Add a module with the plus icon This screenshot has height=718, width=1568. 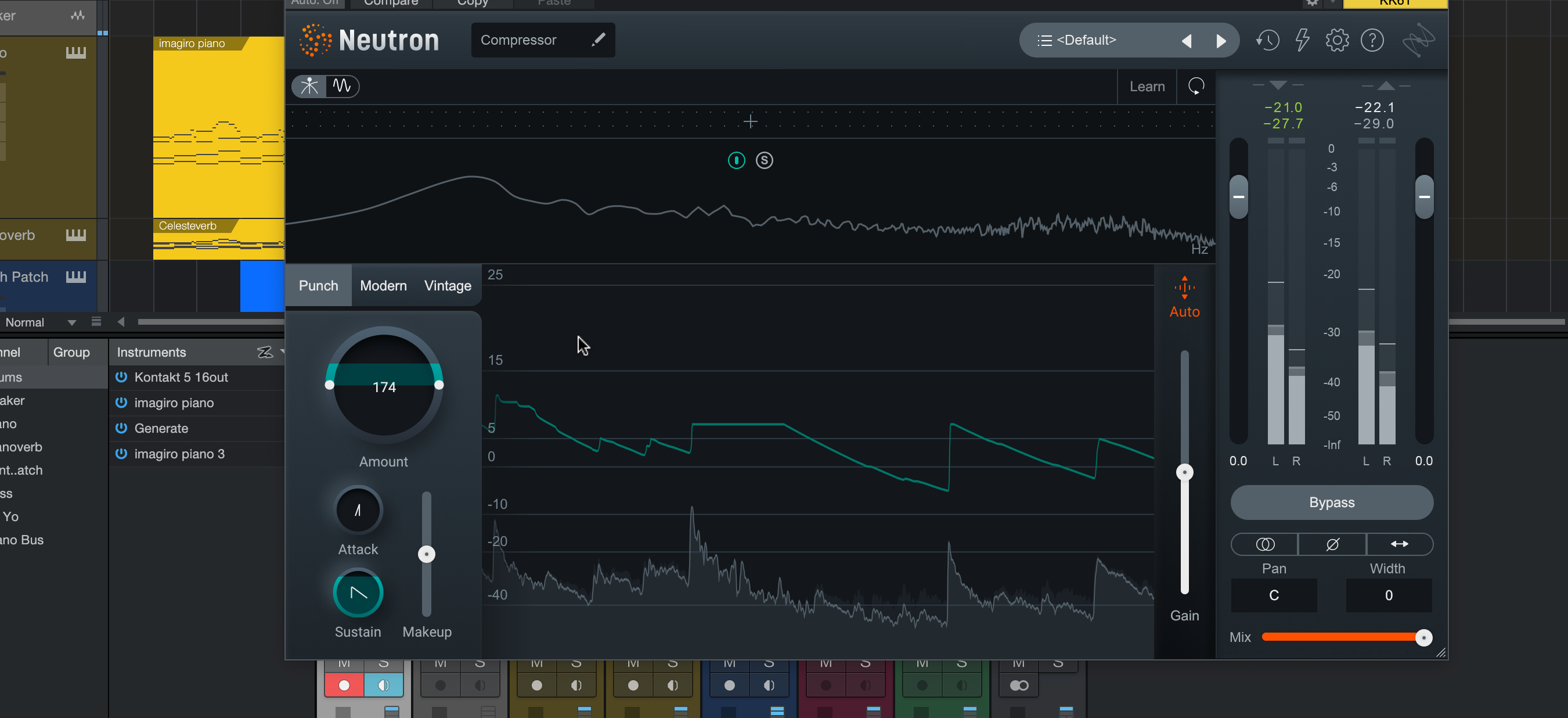(750, 122)
